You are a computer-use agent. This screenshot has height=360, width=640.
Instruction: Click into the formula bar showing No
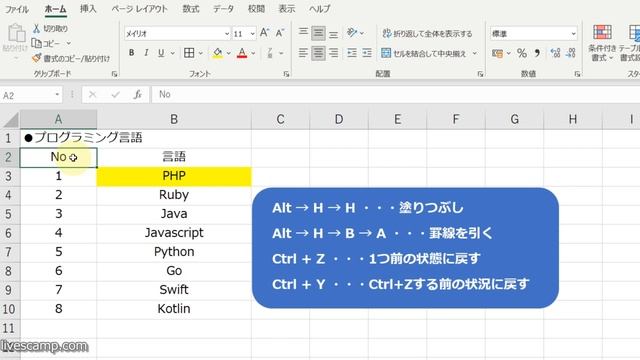[x=395, y=95]
